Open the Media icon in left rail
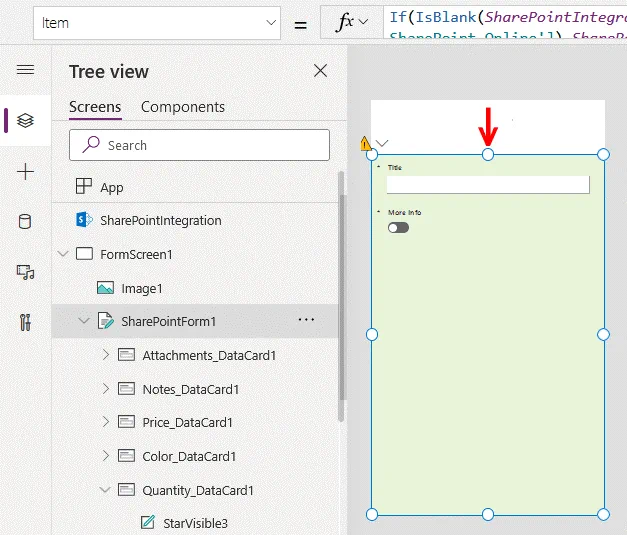The image size is (627, 535). 25,272
